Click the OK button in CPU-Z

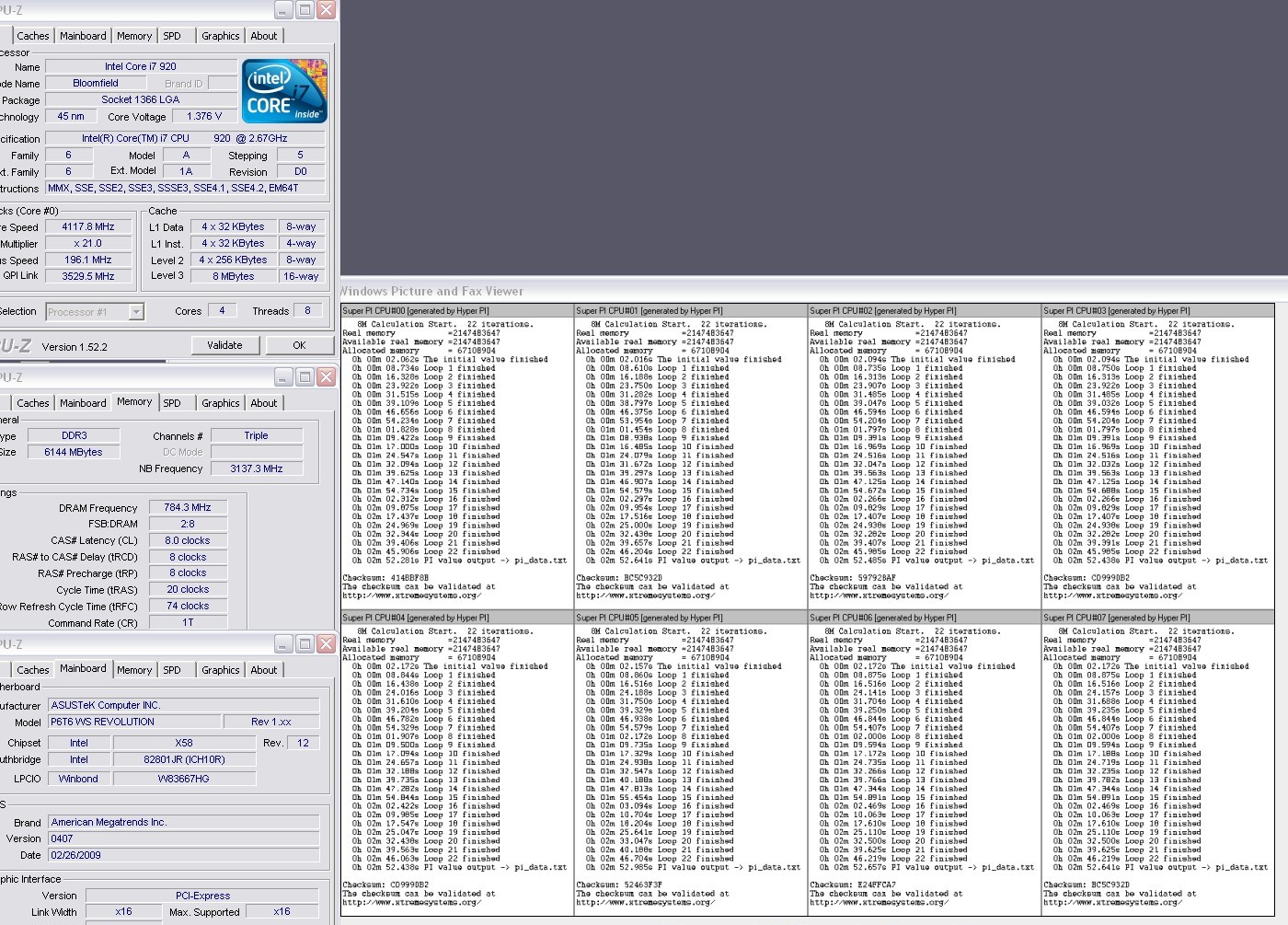[299, 345]
